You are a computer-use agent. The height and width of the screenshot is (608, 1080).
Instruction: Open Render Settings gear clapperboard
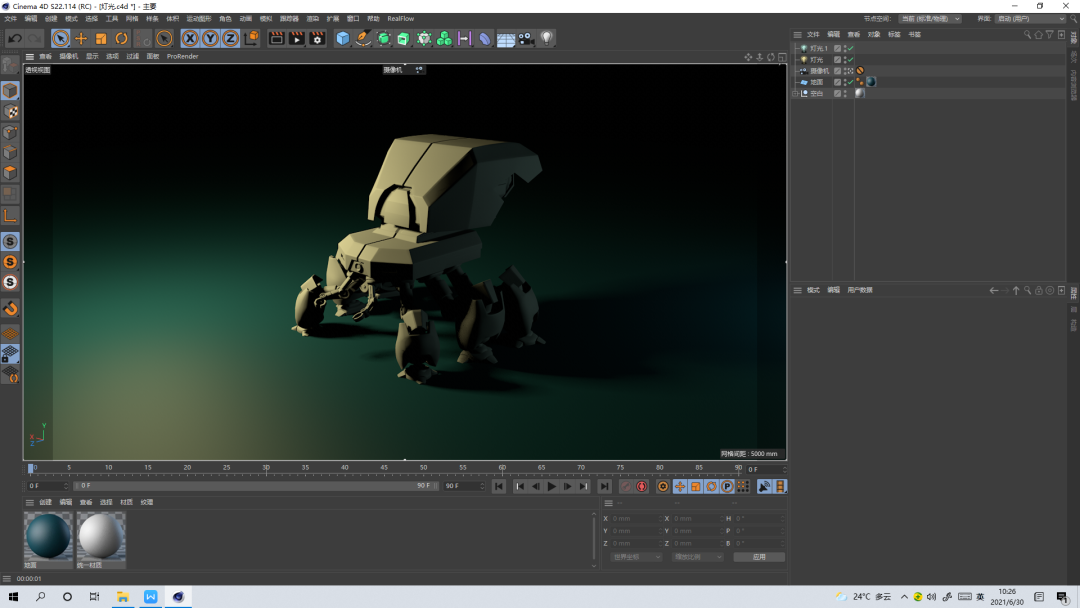(x=317, y=39)
